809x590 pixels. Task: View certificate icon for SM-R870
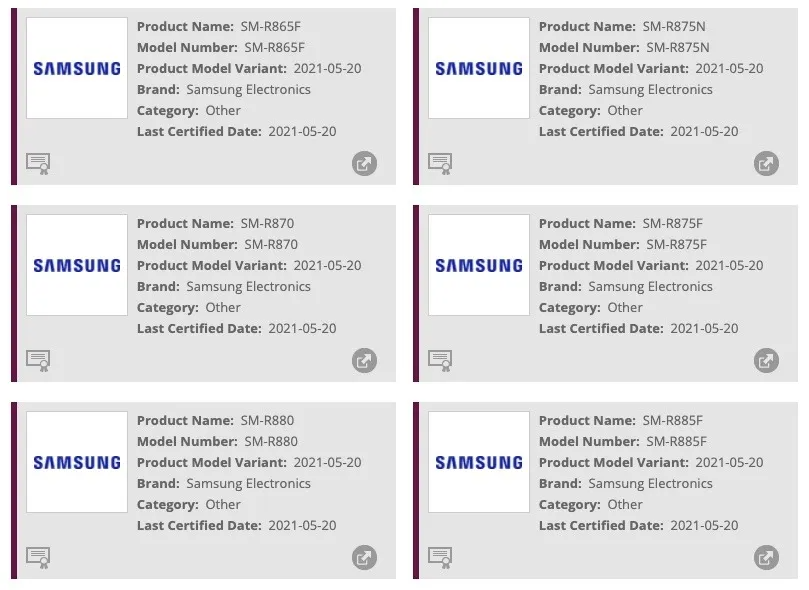(x=38, y=361)
